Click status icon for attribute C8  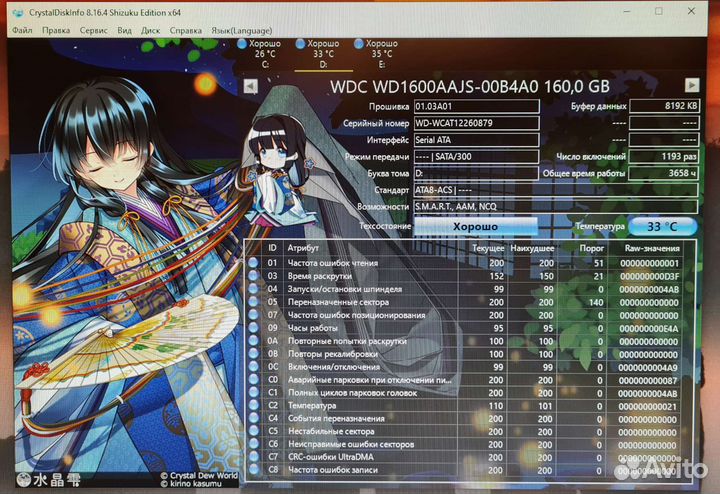pos(253,470)
